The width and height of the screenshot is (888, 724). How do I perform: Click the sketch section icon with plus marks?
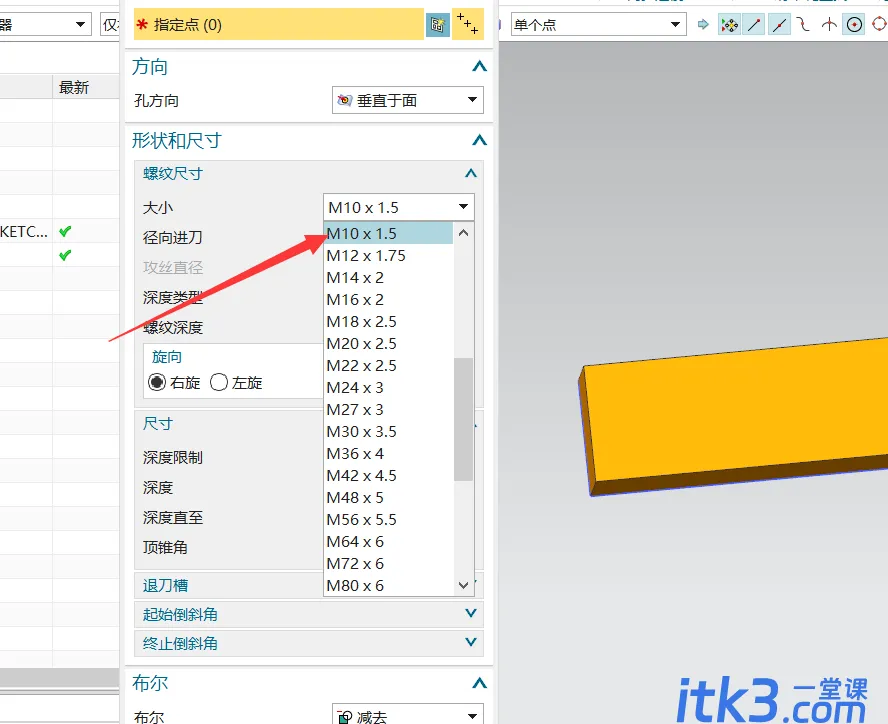(x=468, y=24)
